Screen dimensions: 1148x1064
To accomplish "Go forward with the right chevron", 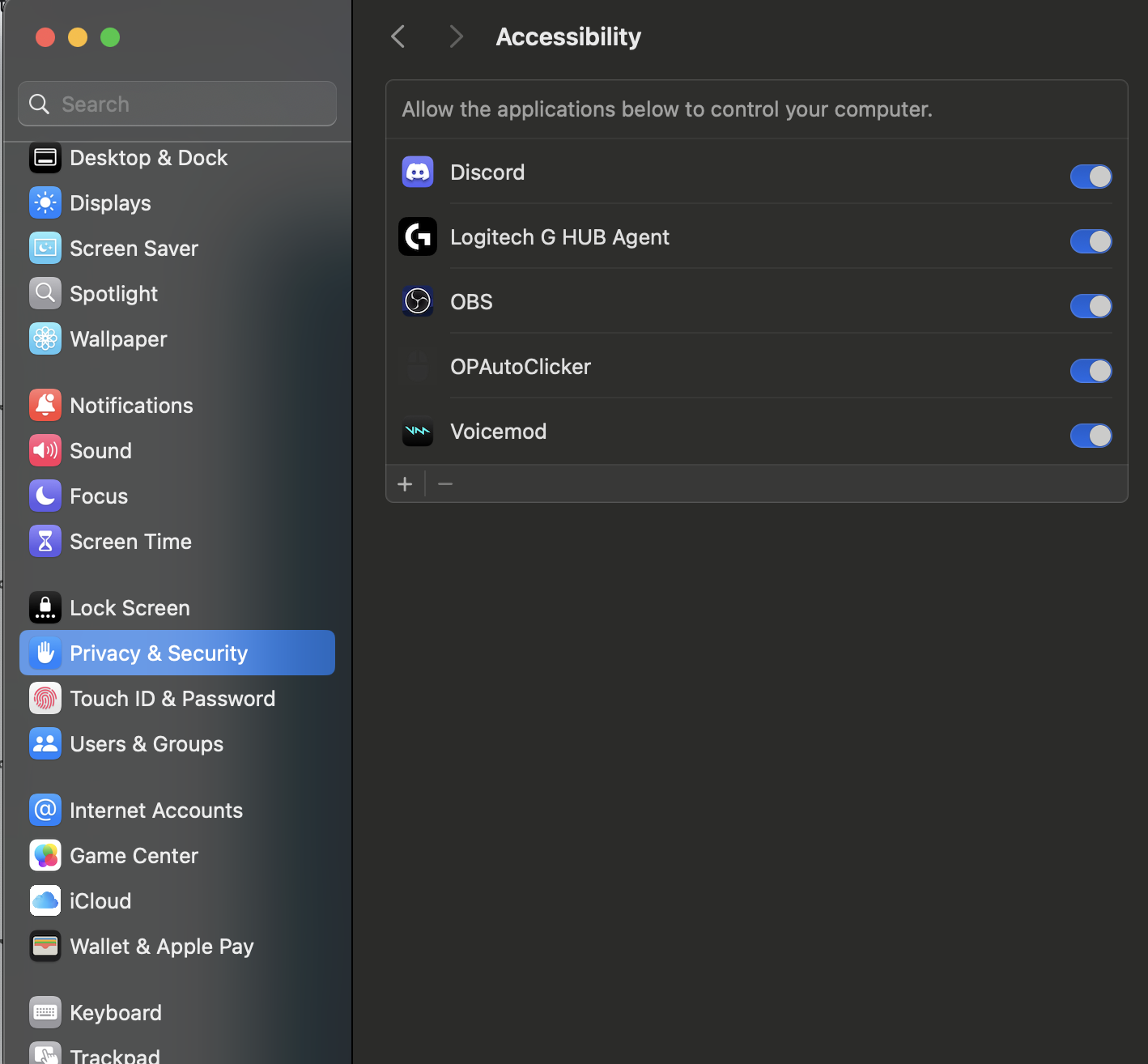I will pos(456,36).
